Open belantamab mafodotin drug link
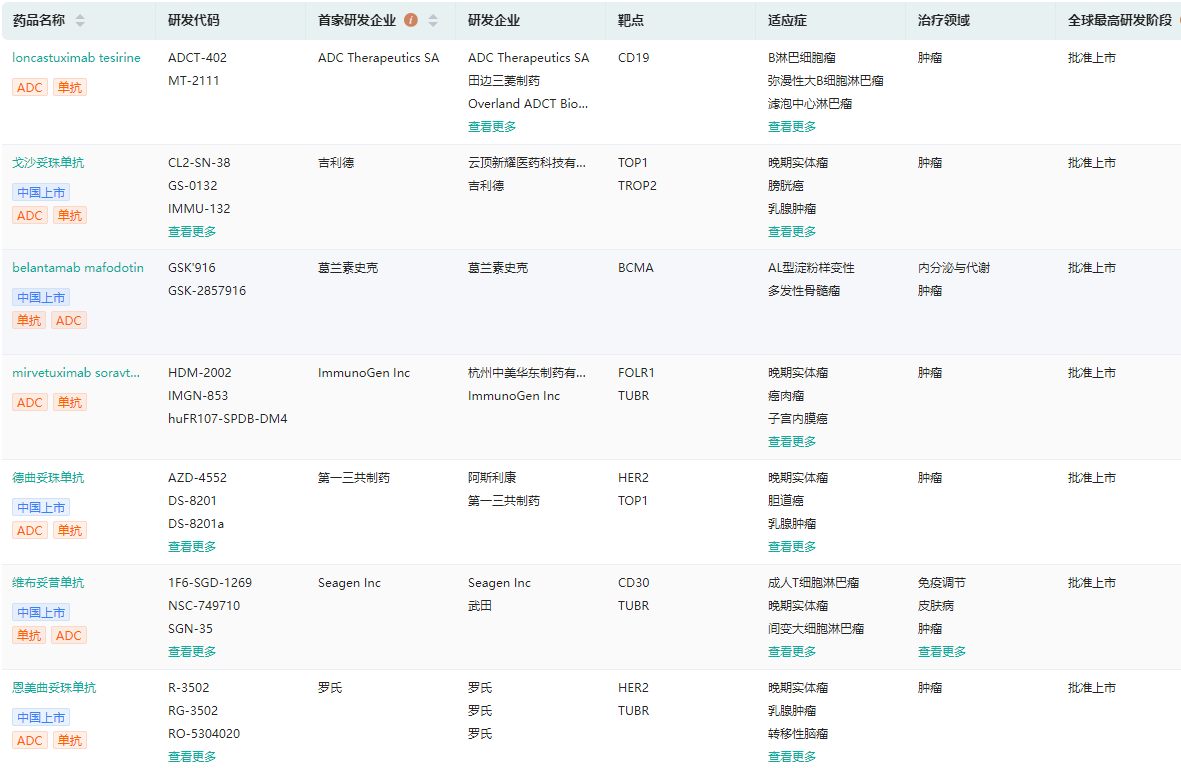The image size is (1181, 768). [78, 267]
